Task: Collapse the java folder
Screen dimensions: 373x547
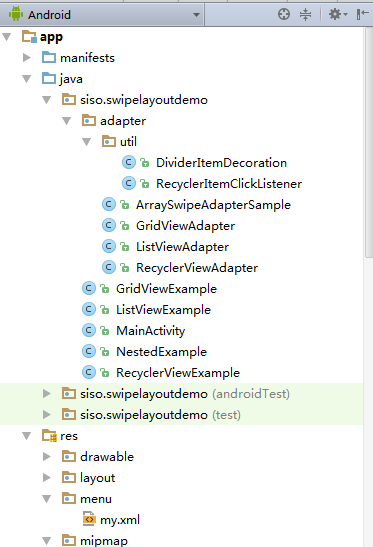Action: pyautogui.click(x=27, y=79)
